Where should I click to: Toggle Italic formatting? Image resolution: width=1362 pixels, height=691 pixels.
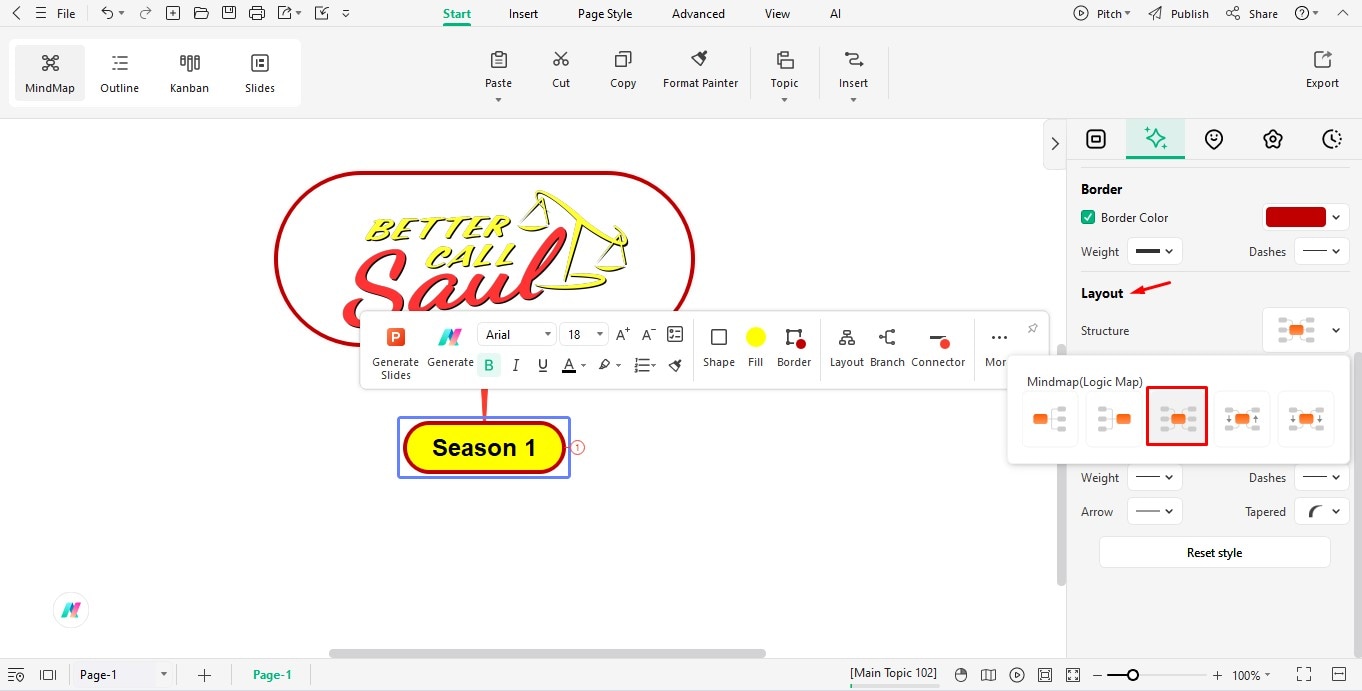[x=516, y=365]
